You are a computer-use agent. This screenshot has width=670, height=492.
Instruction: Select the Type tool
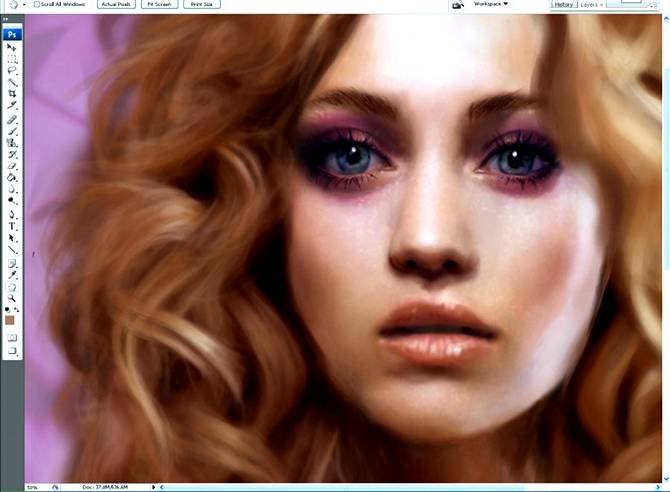tap(12, 226)
